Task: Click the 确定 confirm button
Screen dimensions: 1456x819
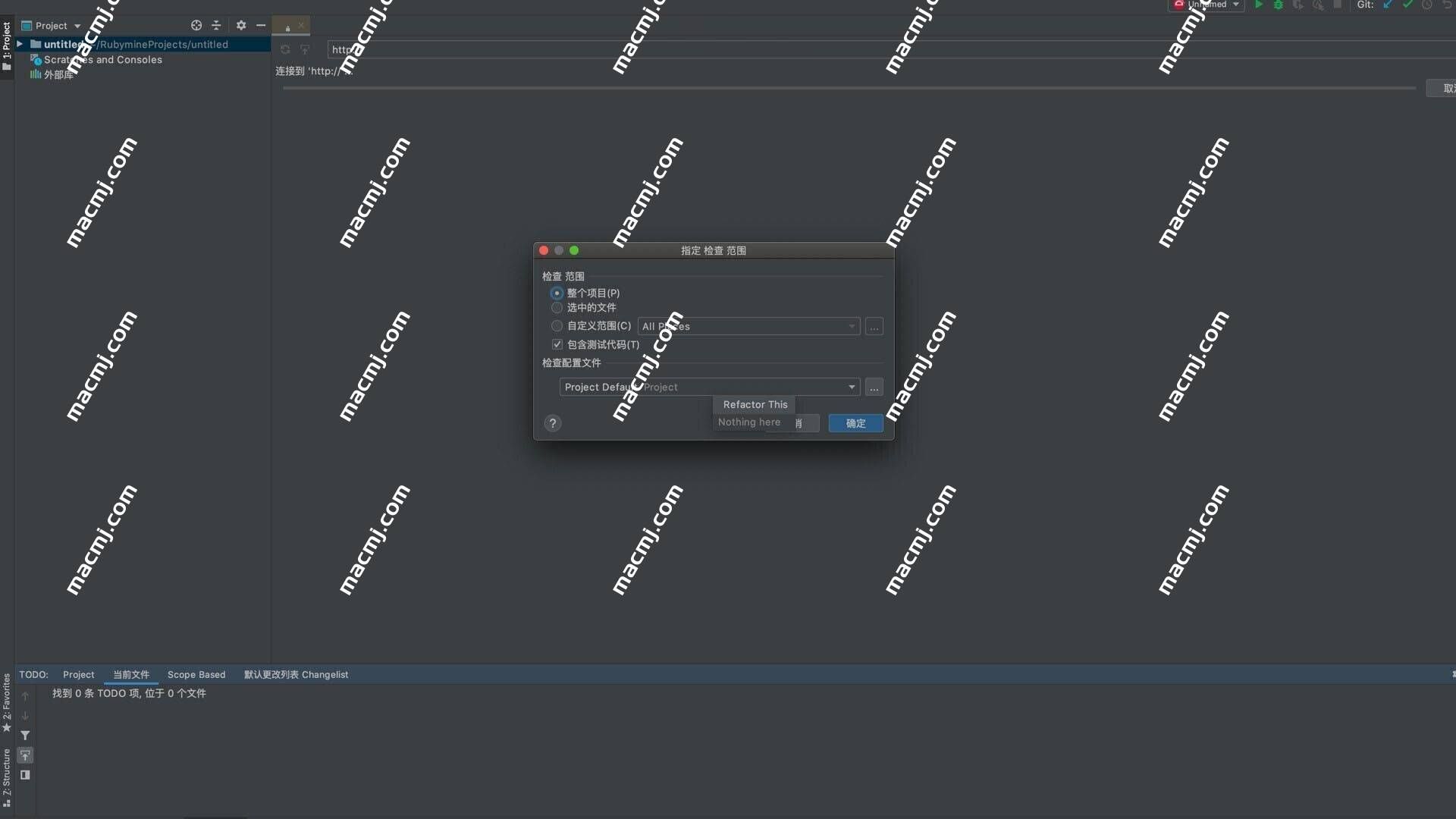Action: [855, 423]
